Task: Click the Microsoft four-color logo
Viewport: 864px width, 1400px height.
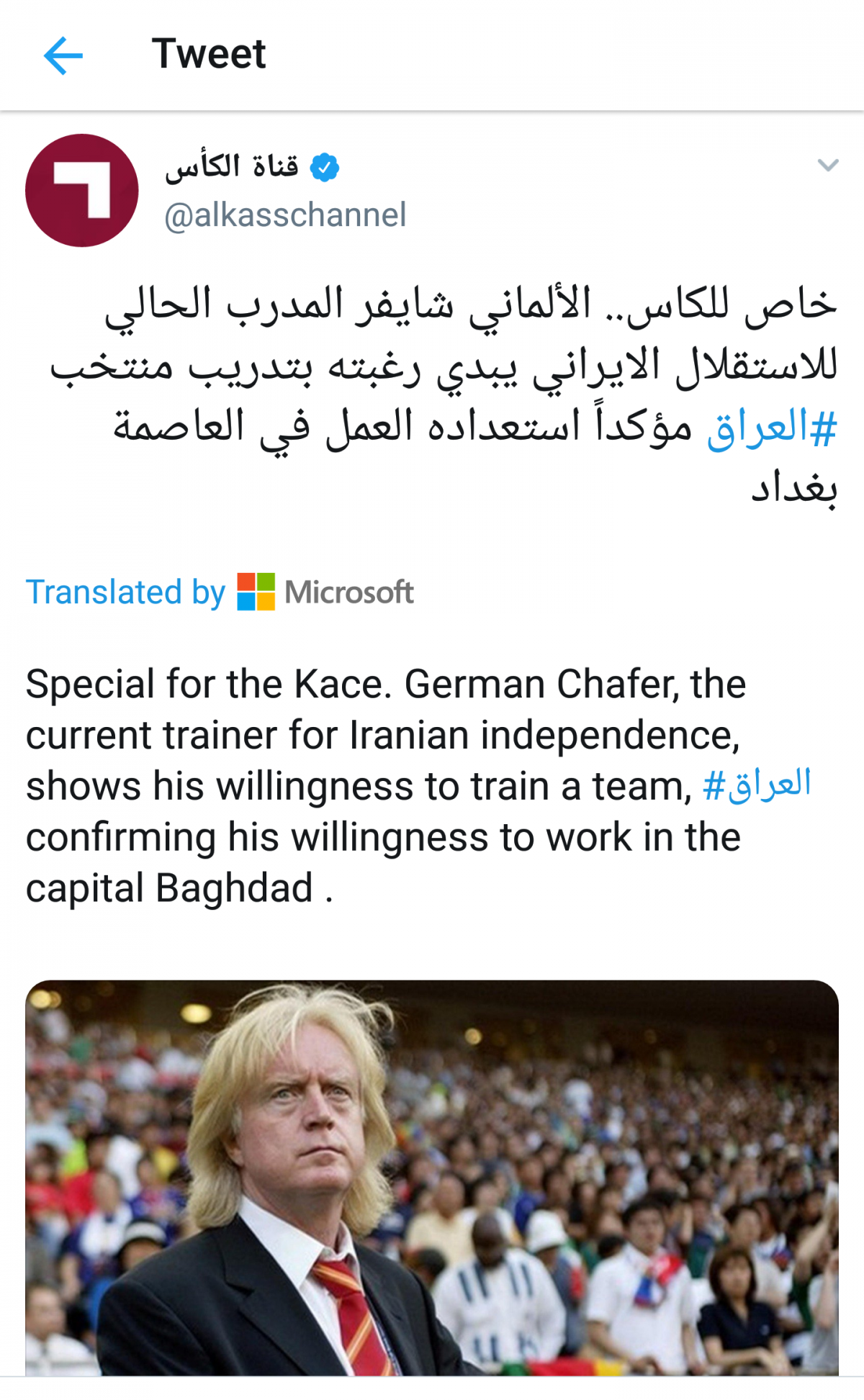Action: [x=256, y=592]
